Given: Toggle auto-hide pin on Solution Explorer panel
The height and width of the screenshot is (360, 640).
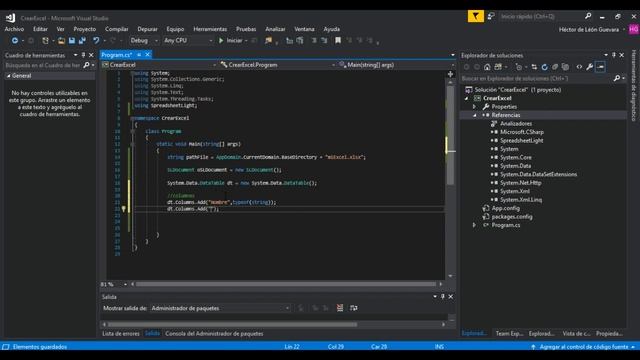Looking at the screenshot, I should pyautogui.click(x=613, y=55).
